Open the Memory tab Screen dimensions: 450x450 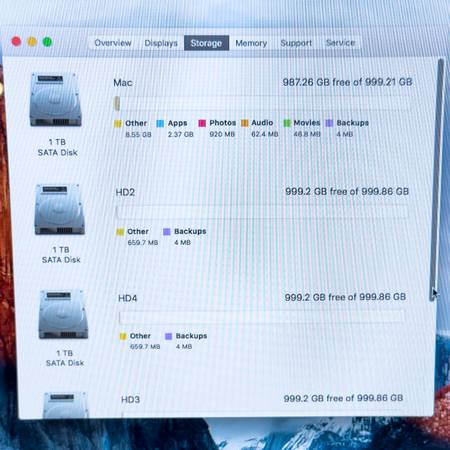251,43
